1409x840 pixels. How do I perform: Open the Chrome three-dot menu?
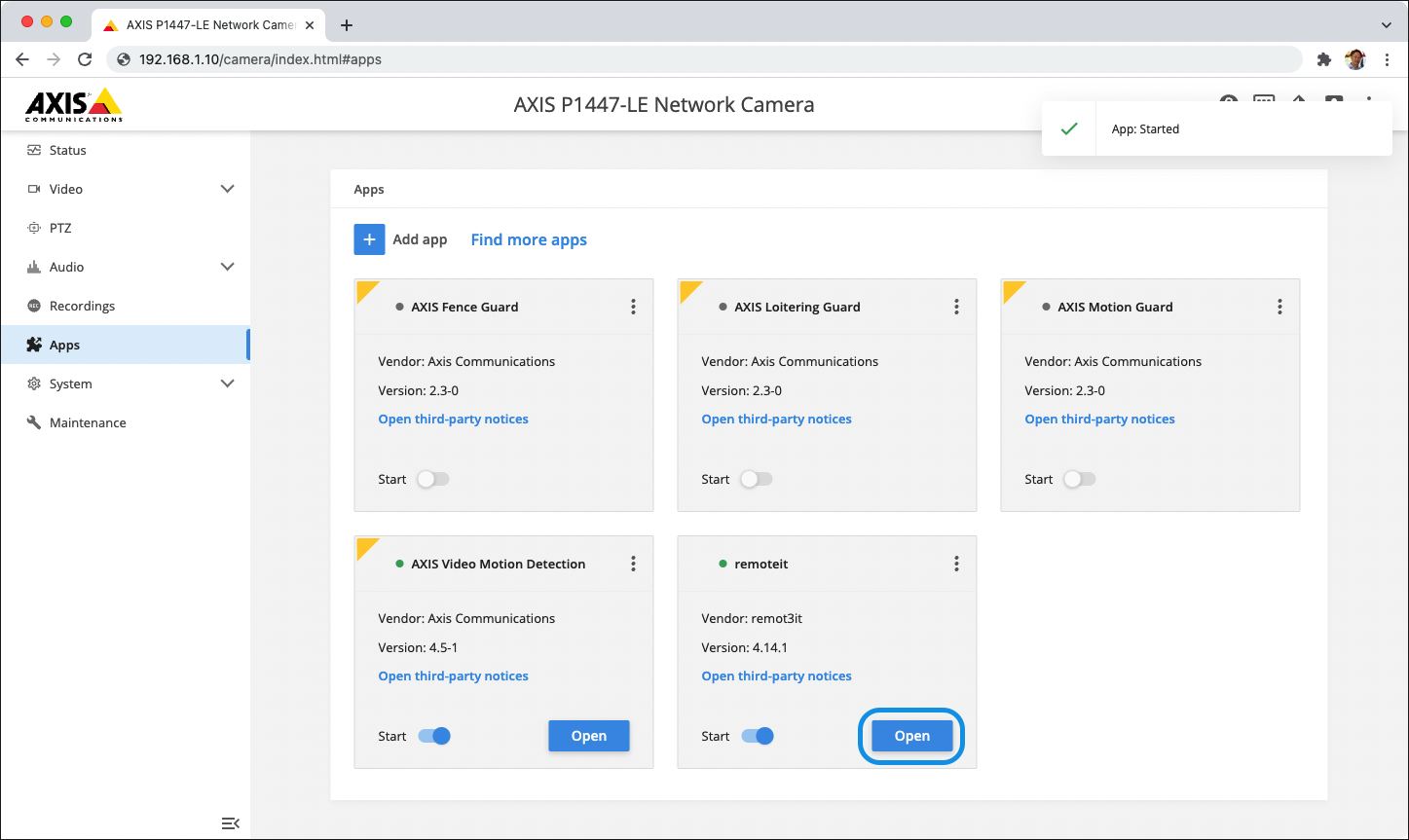coord(1387,59)
